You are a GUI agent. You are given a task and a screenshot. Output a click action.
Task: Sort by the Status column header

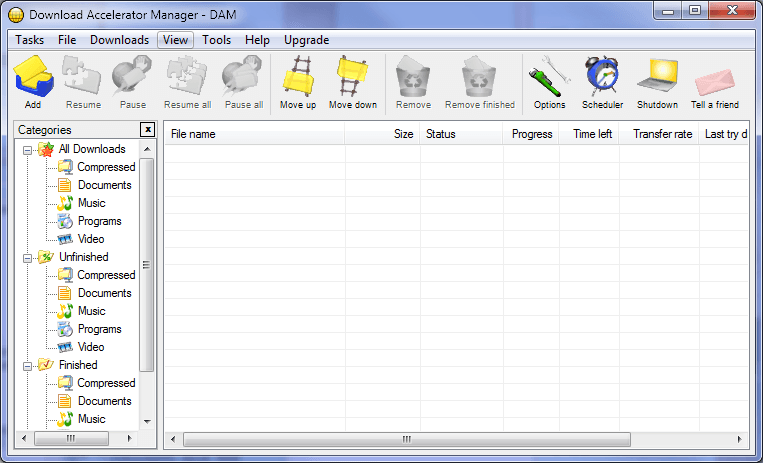pyautogui.click(x=461, y=134)
